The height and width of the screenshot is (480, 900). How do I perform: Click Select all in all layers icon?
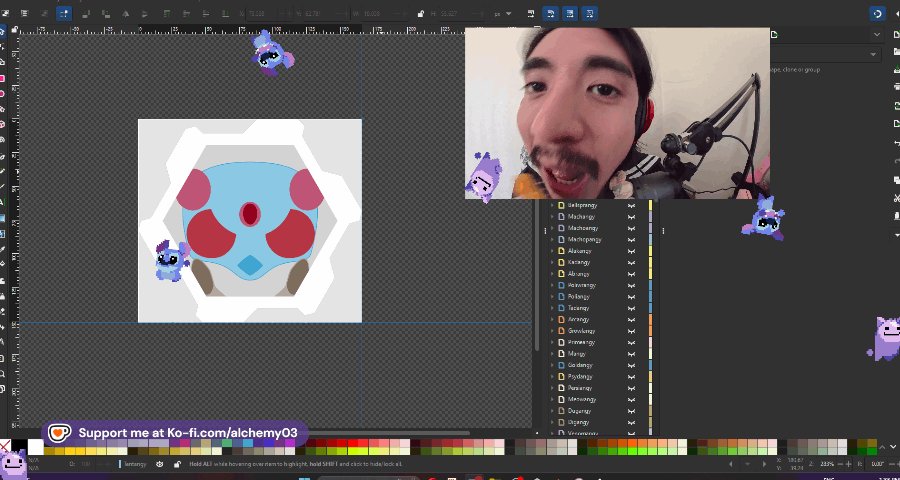click(24, 13)
